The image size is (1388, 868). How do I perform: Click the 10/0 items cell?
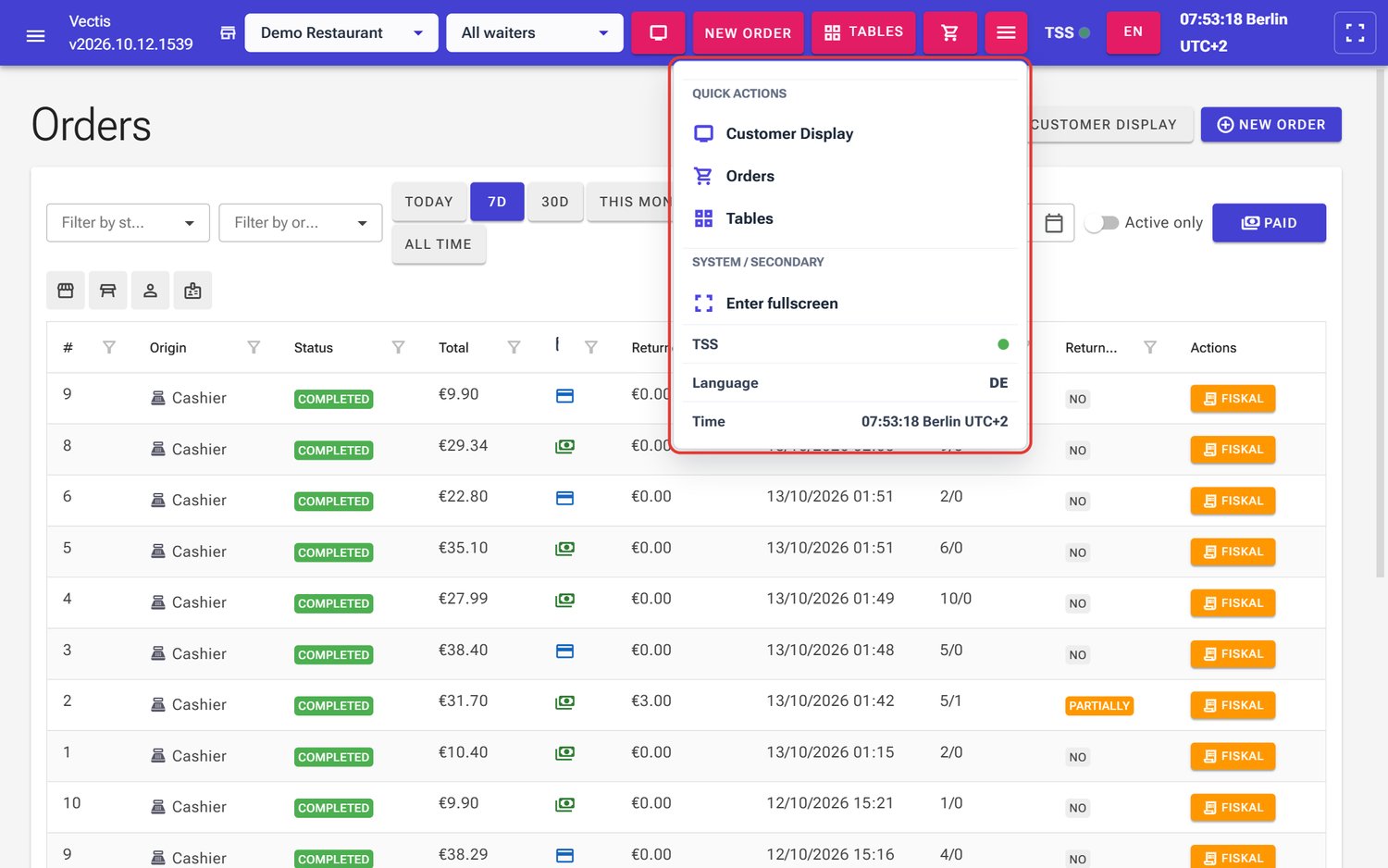[956, 599]
